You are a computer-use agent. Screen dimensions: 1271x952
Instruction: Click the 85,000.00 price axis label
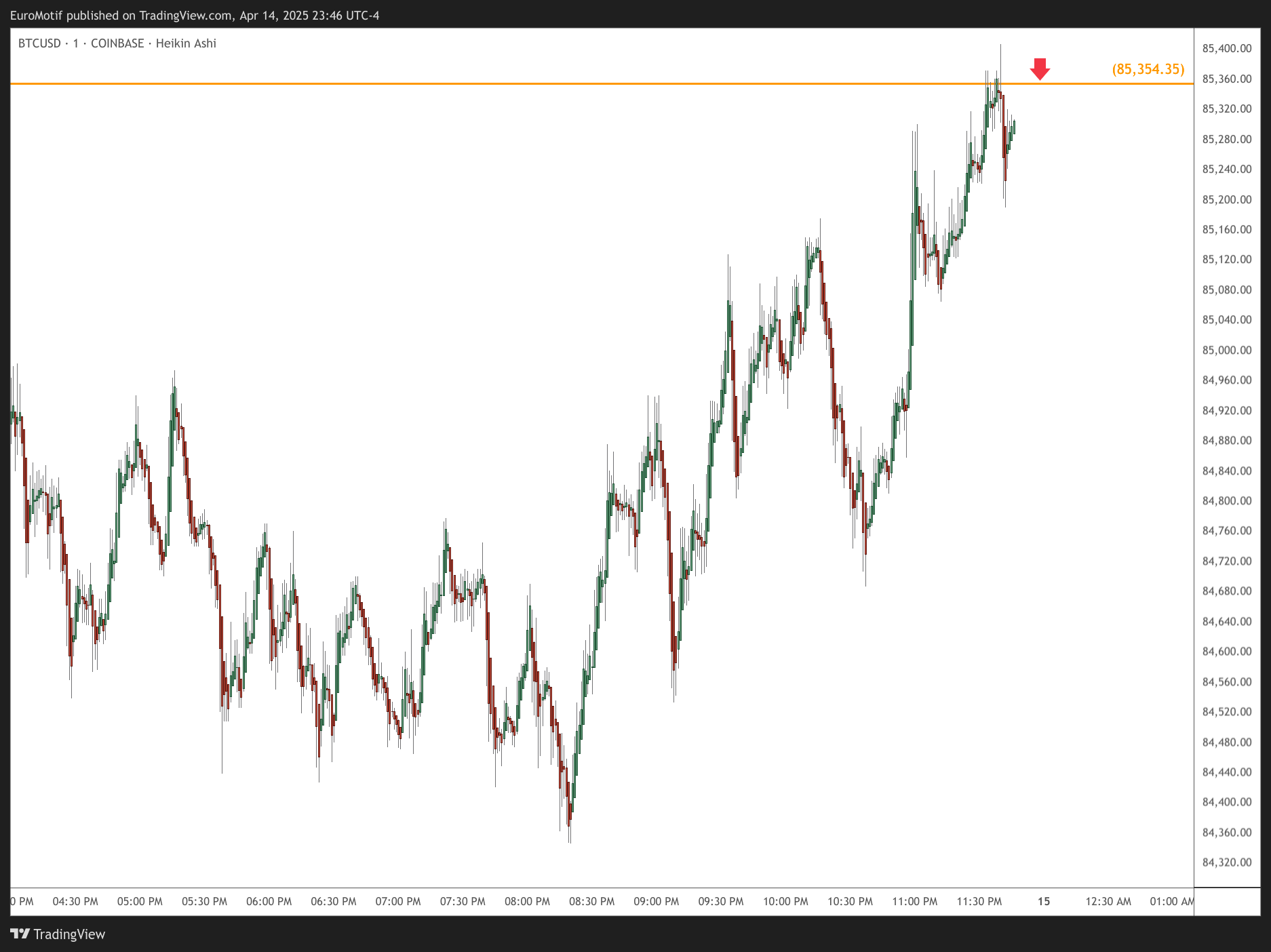pyautogui.click(x=1227, y=350)
